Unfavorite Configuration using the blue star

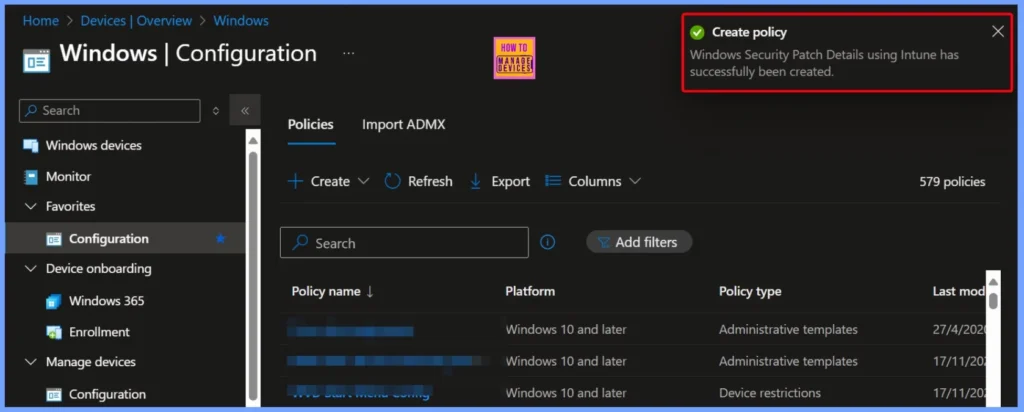click(220, 239)
